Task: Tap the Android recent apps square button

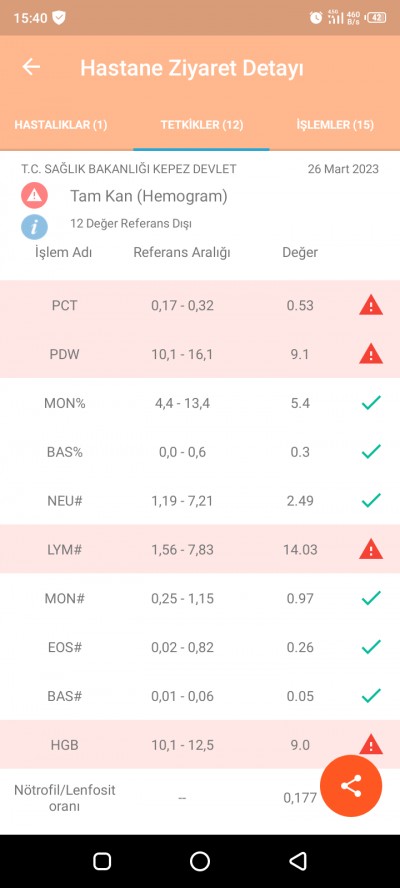Action: [x=102, y=861]
